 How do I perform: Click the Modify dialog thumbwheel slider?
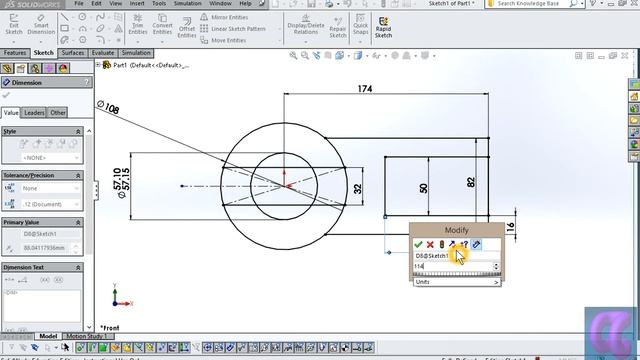(457, 274)
